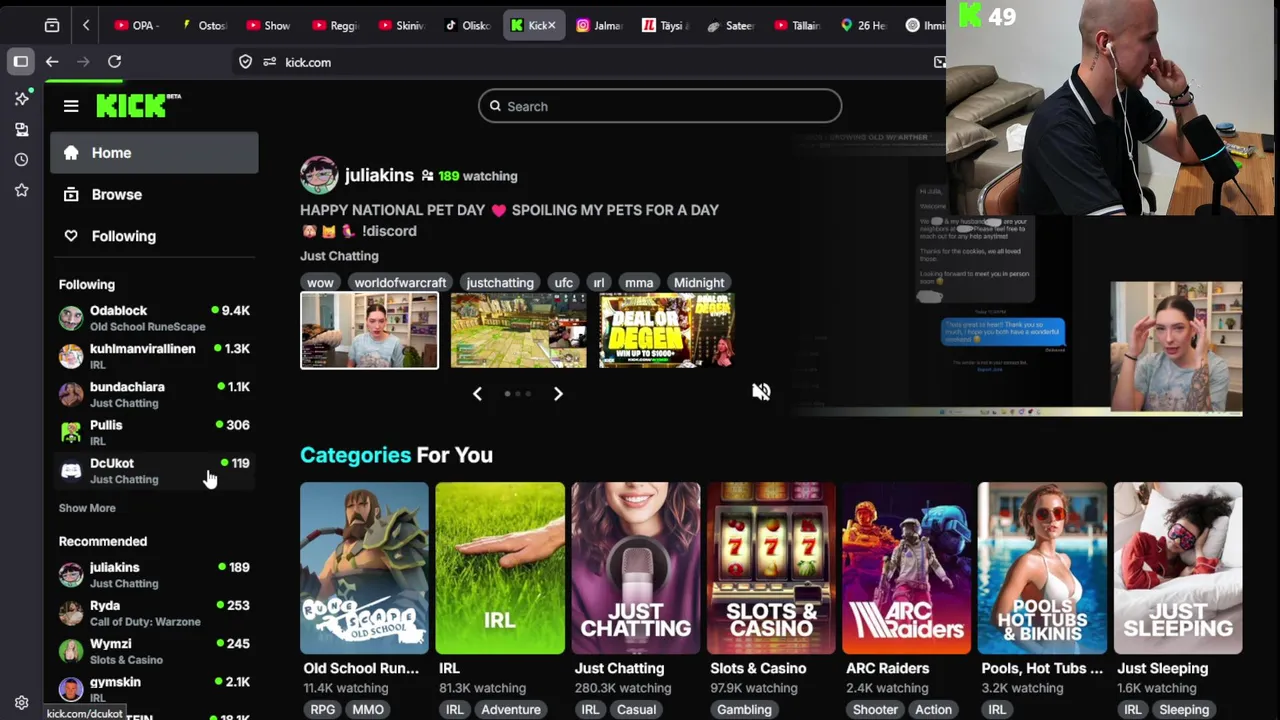
Task: Open the Old School RuneScape category card
Action: [364, 568]
